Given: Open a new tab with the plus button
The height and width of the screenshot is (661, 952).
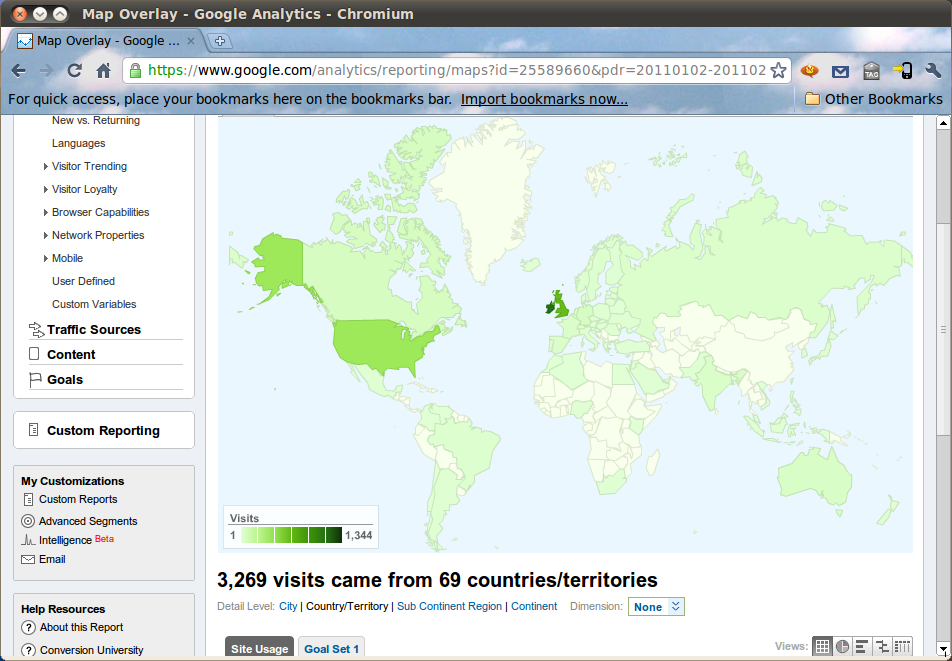Looking at the screenshot, I should (220, 41).
